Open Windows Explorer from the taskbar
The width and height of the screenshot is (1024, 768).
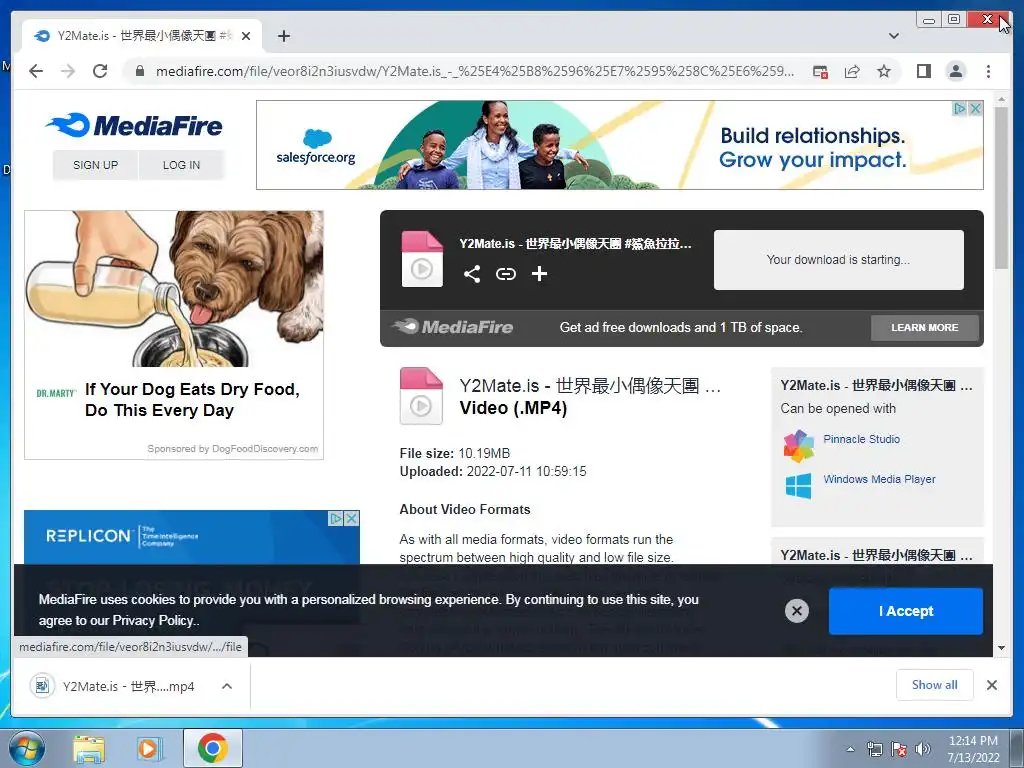coord(88,748)
